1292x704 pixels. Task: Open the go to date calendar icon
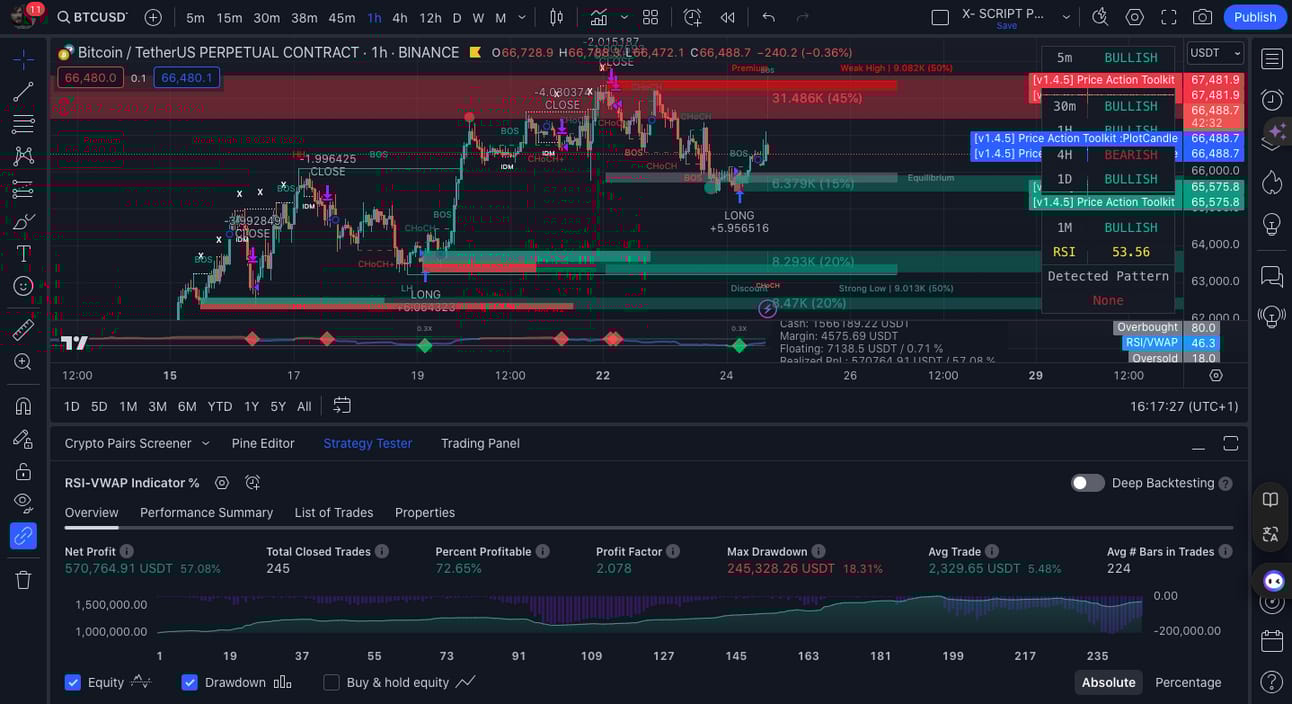pos(342,405)
